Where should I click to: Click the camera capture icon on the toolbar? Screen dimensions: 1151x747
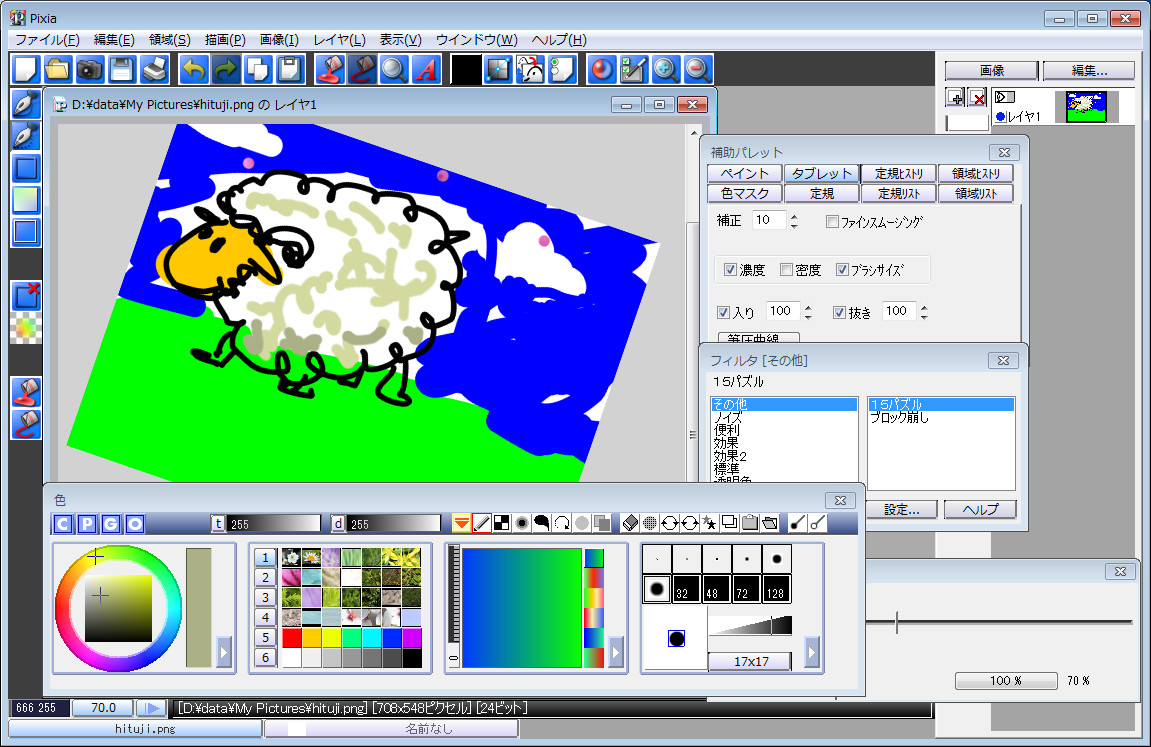[x=88, y=69]
